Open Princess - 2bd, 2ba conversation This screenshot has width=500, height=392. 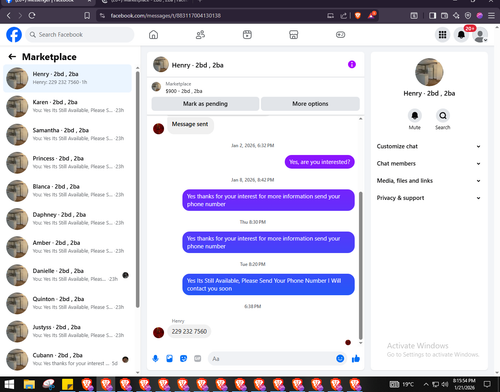point(67,163)
